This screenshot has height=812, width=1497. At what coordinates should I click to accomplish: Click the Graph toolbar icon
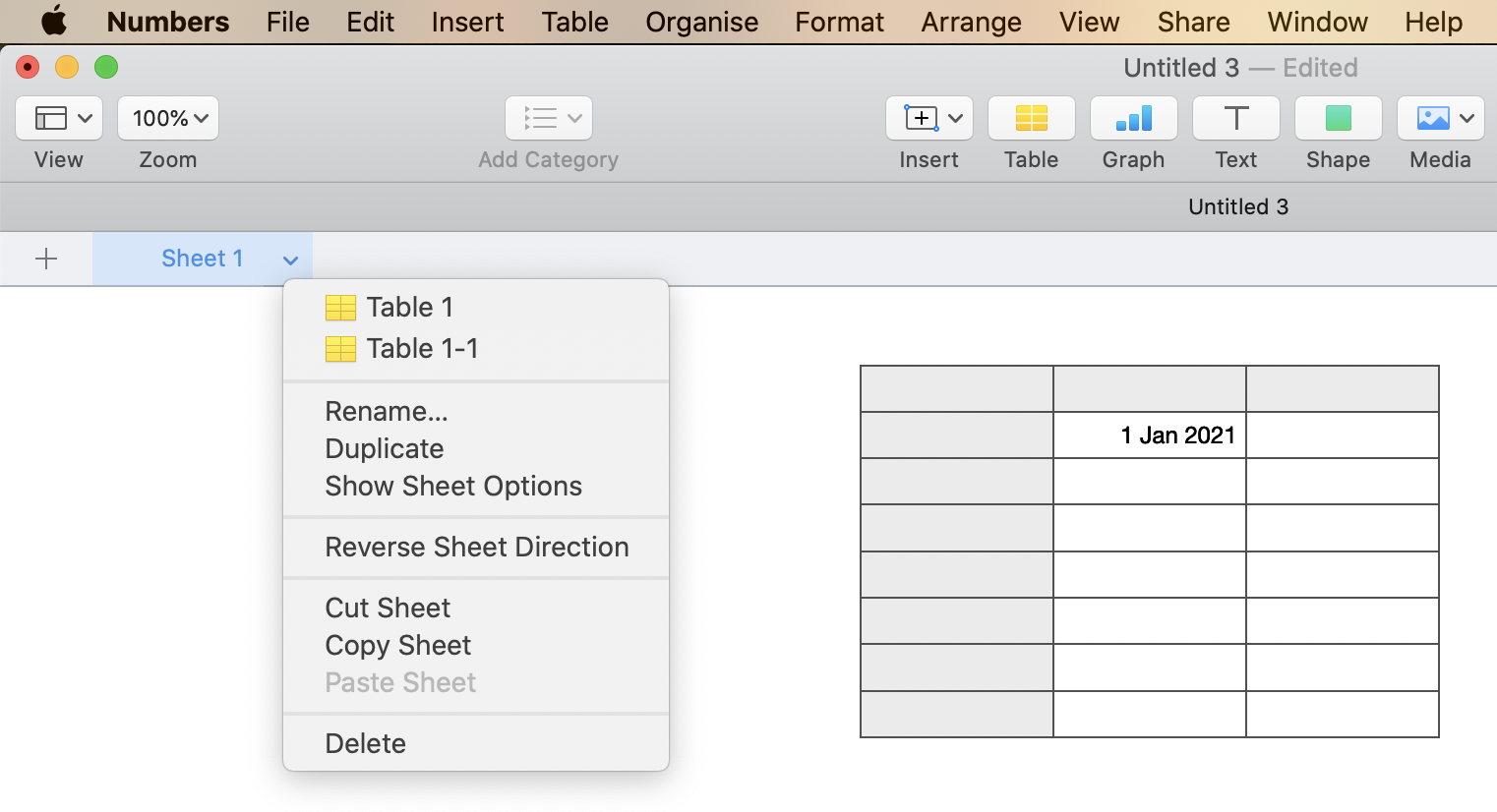(1133, 119)
